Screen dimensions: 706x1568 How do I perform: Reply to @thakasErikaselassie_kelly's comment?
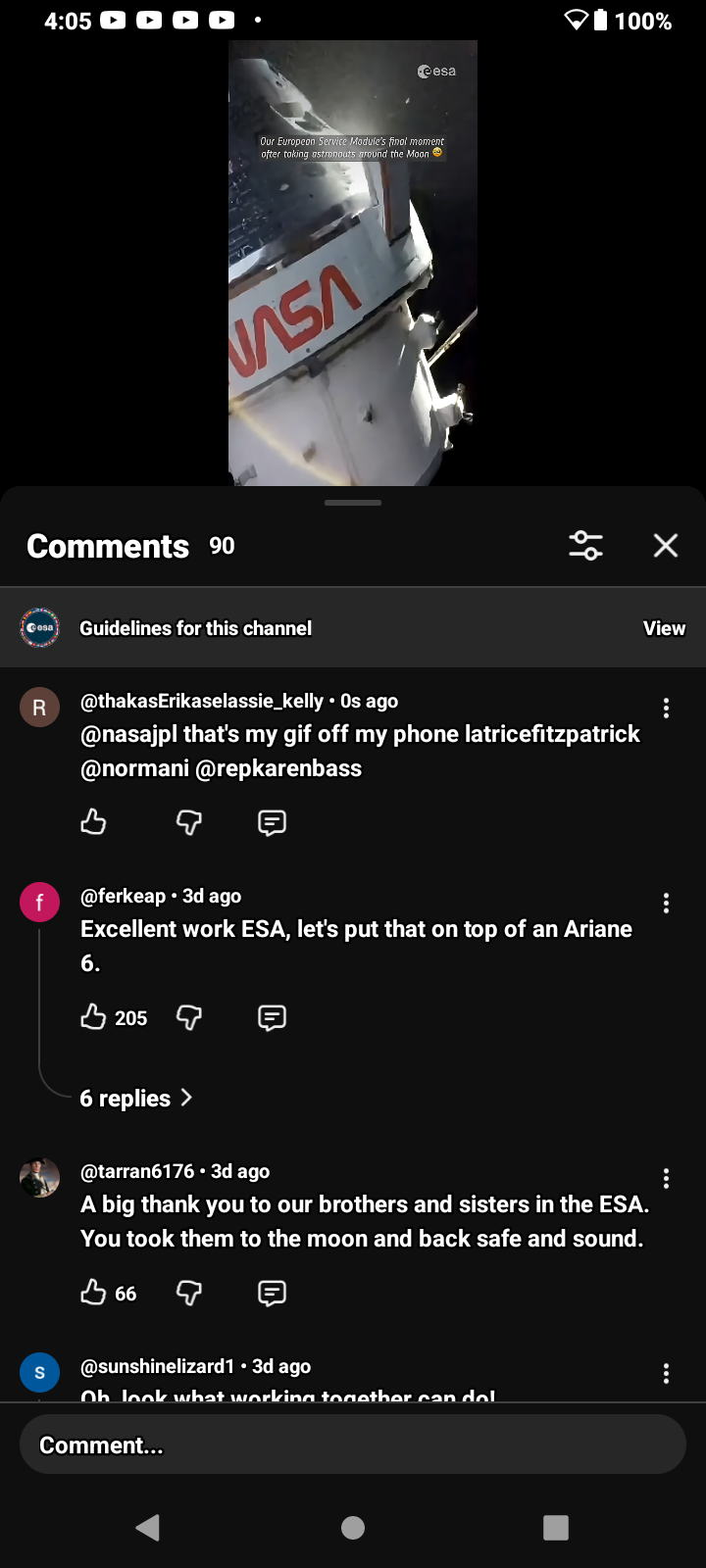click(x=272, y=822)
